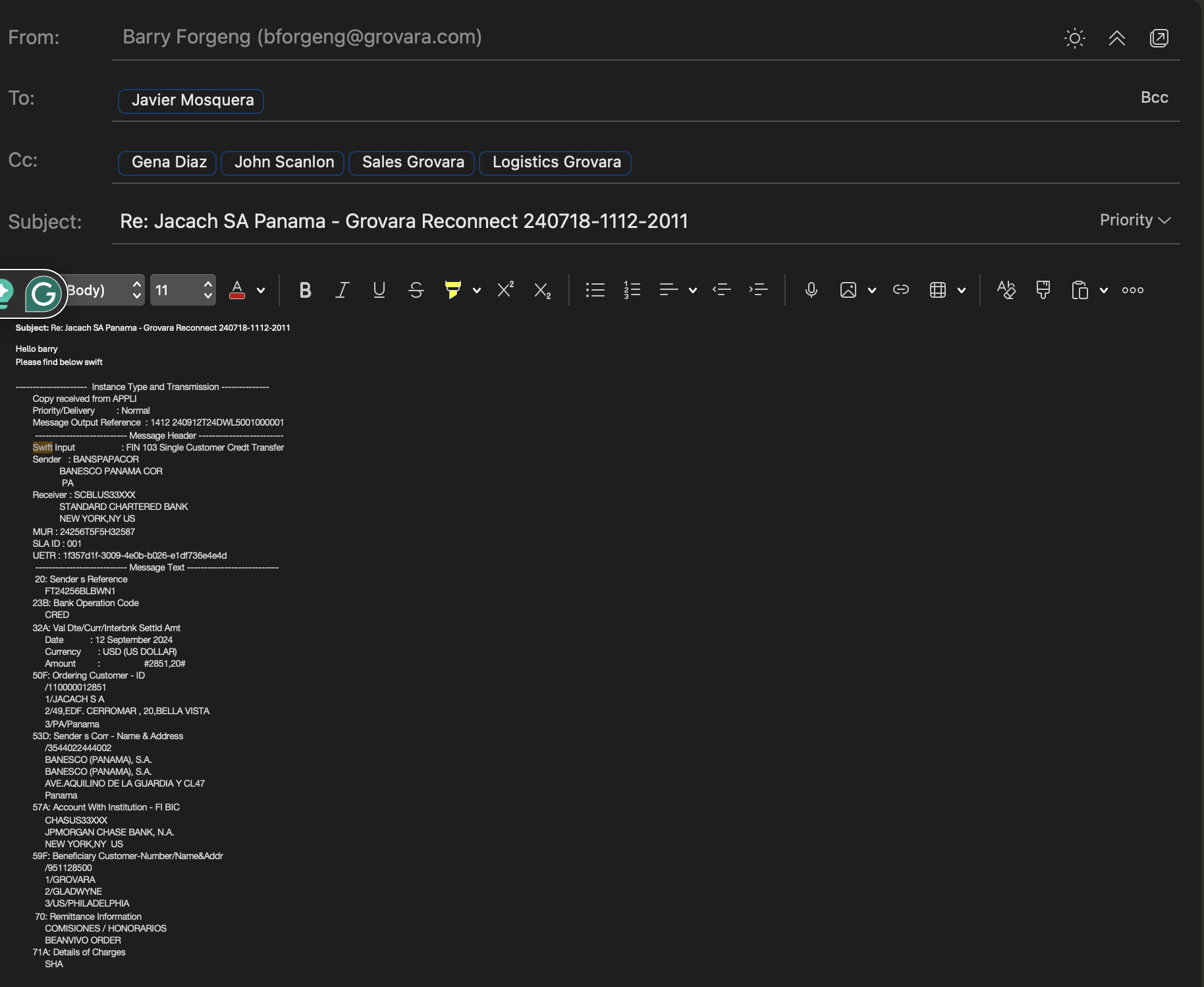Show the Bcc field
1204x987 pixels.
pos(1154,98)
